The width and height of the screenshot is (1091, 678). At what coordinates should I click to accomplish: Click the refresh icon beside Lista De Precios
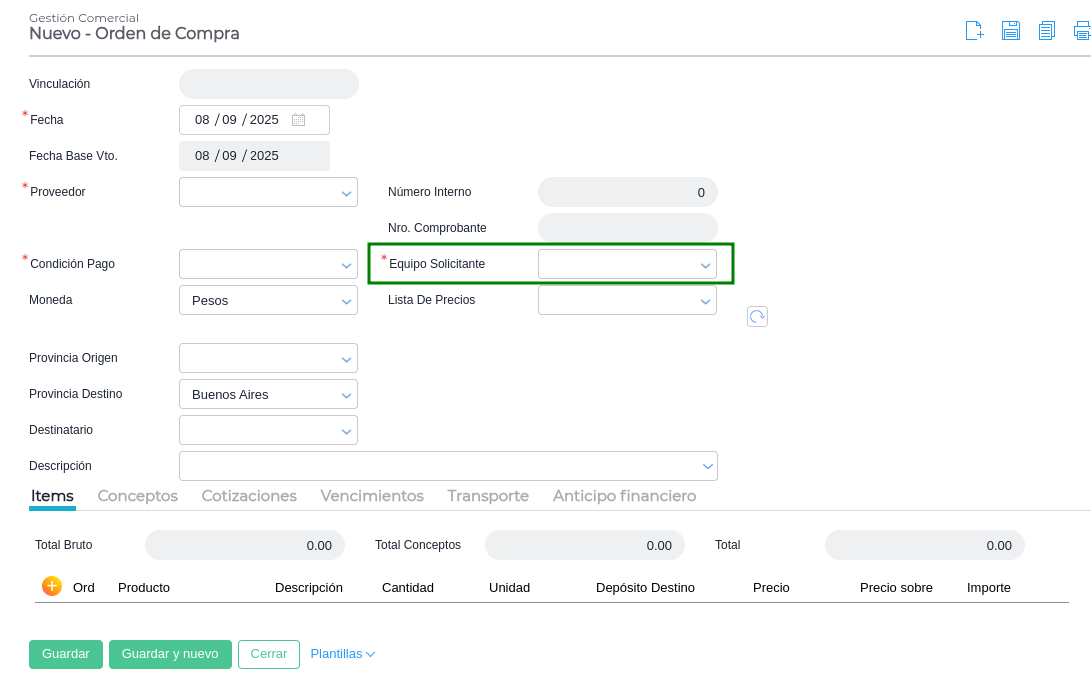tap(757, 317)
